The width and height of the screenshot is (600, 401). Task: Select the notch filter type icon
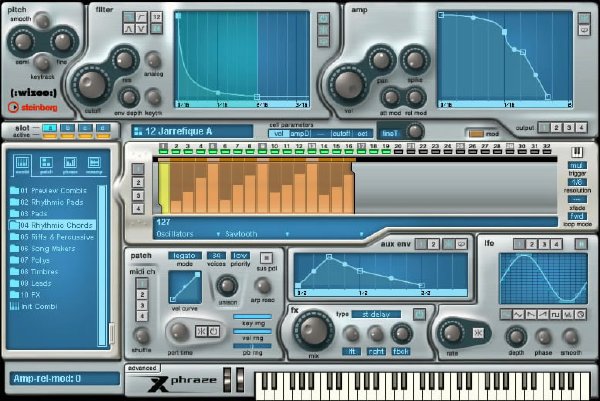(x=142, y=29)
